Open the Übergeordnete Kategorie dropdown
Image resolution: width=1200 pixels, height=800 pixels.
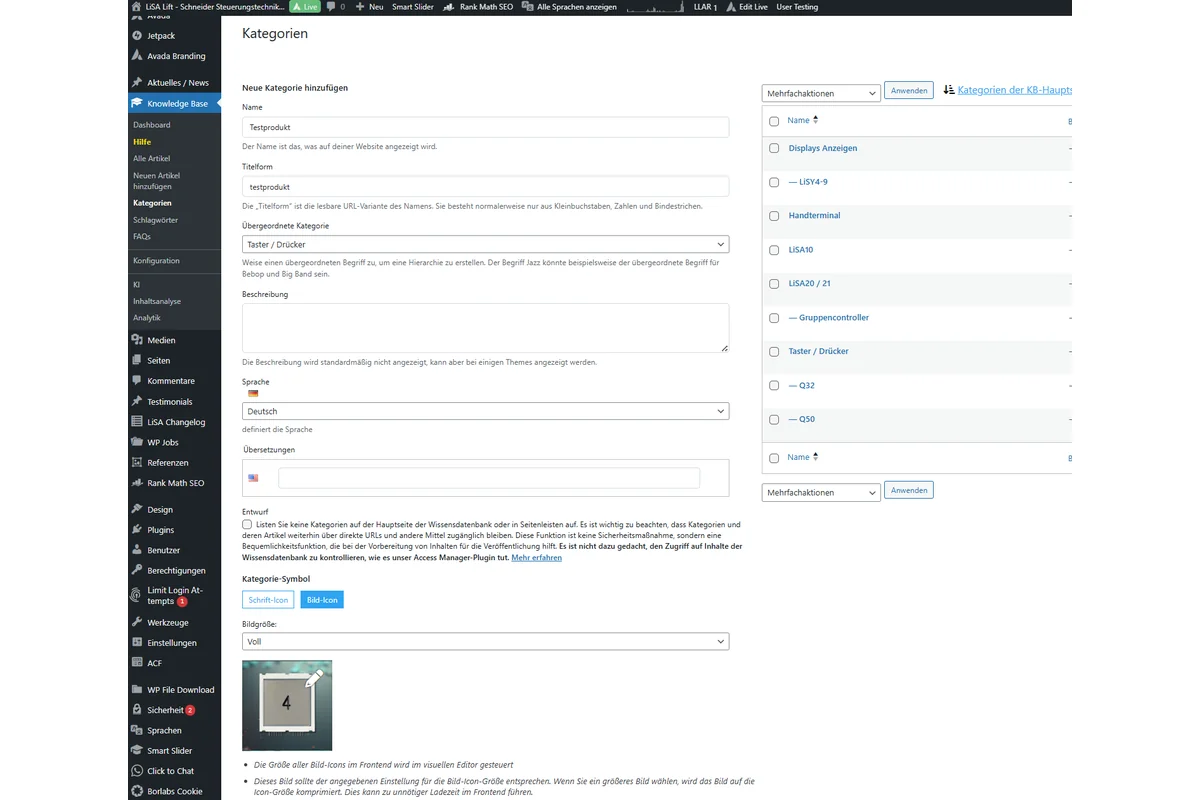point(485,243)
